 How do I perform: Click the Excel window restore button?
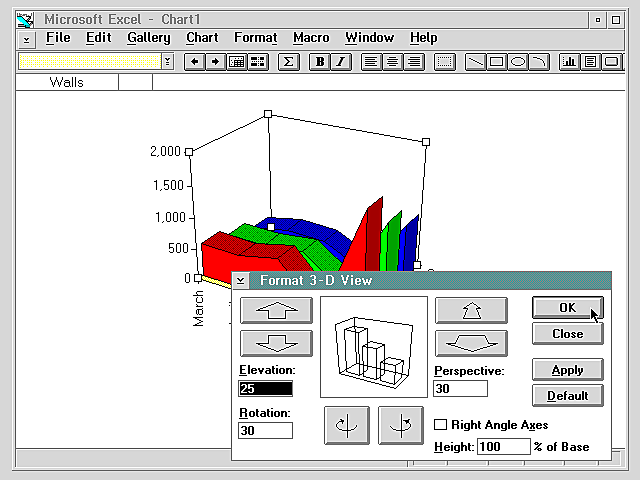[x=598, y=20]
